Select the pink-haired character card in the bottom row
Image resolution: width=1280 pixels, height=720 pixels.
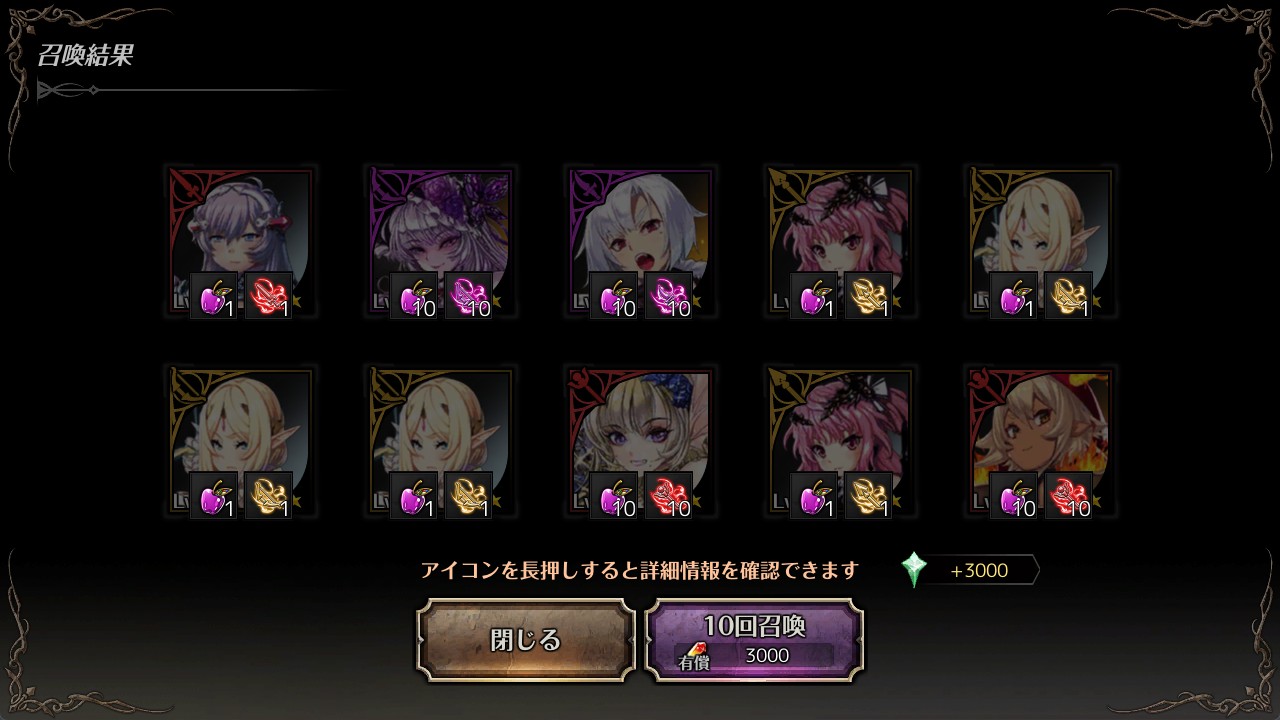click(840, 442)
